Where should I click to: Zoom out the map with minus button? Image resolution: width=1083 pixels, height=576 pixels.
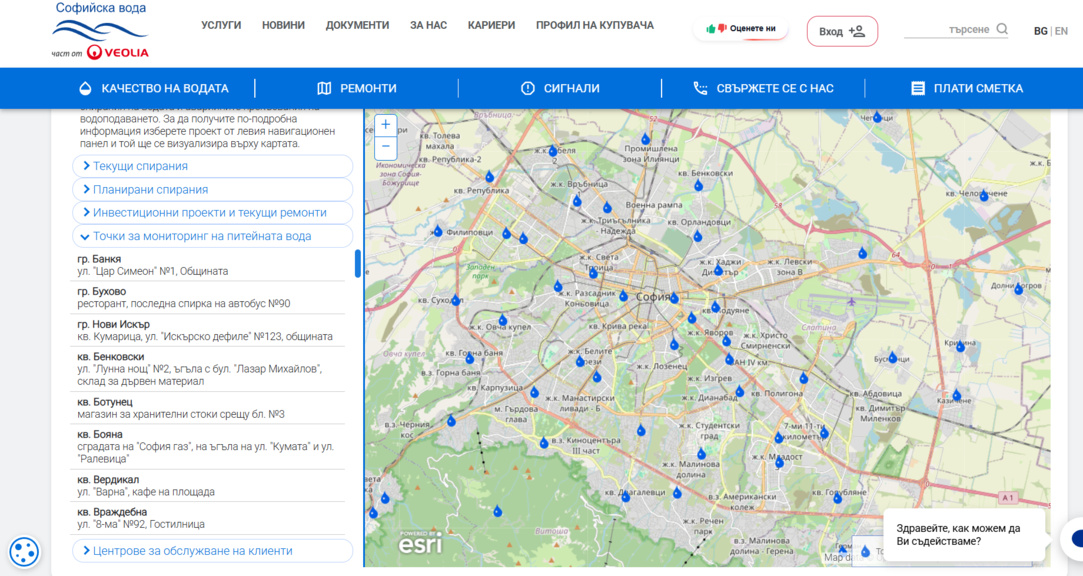point(385,146)
